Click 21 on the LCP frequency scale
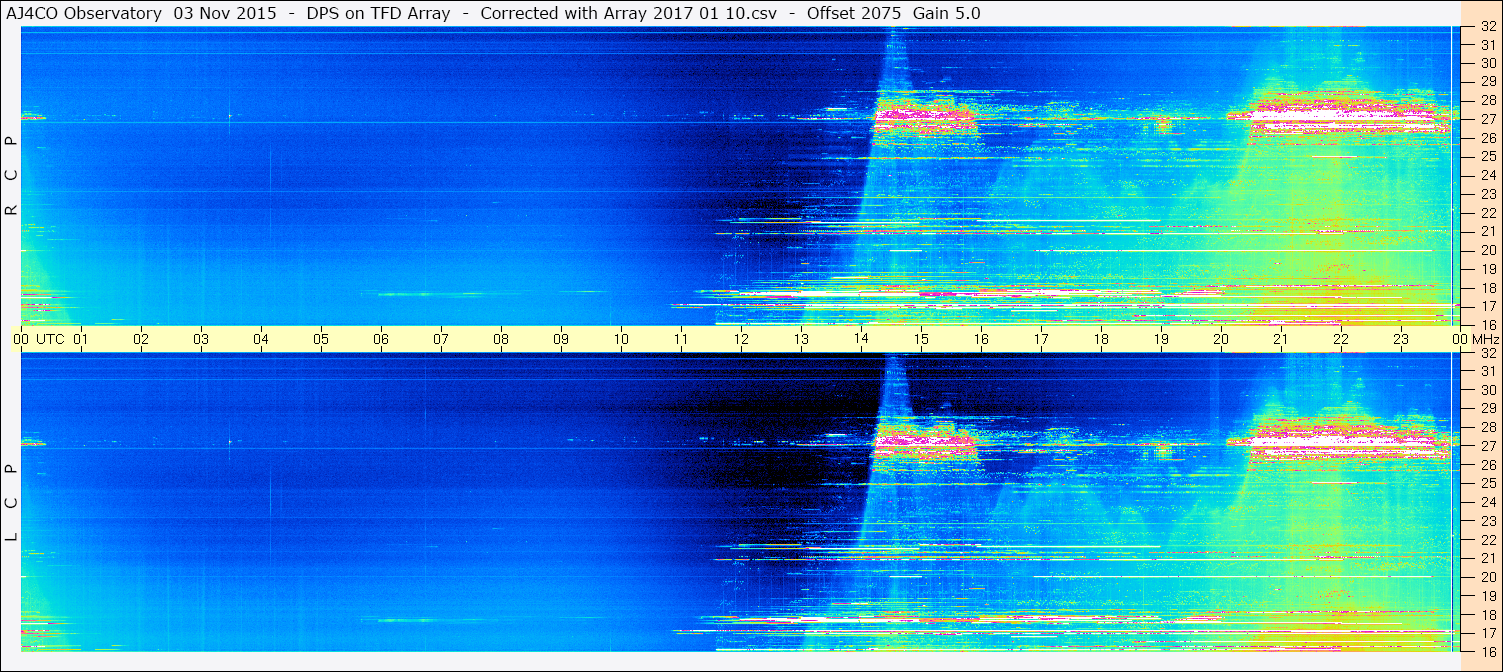Screen dimensions: 1503x672 coord(1487,558)
